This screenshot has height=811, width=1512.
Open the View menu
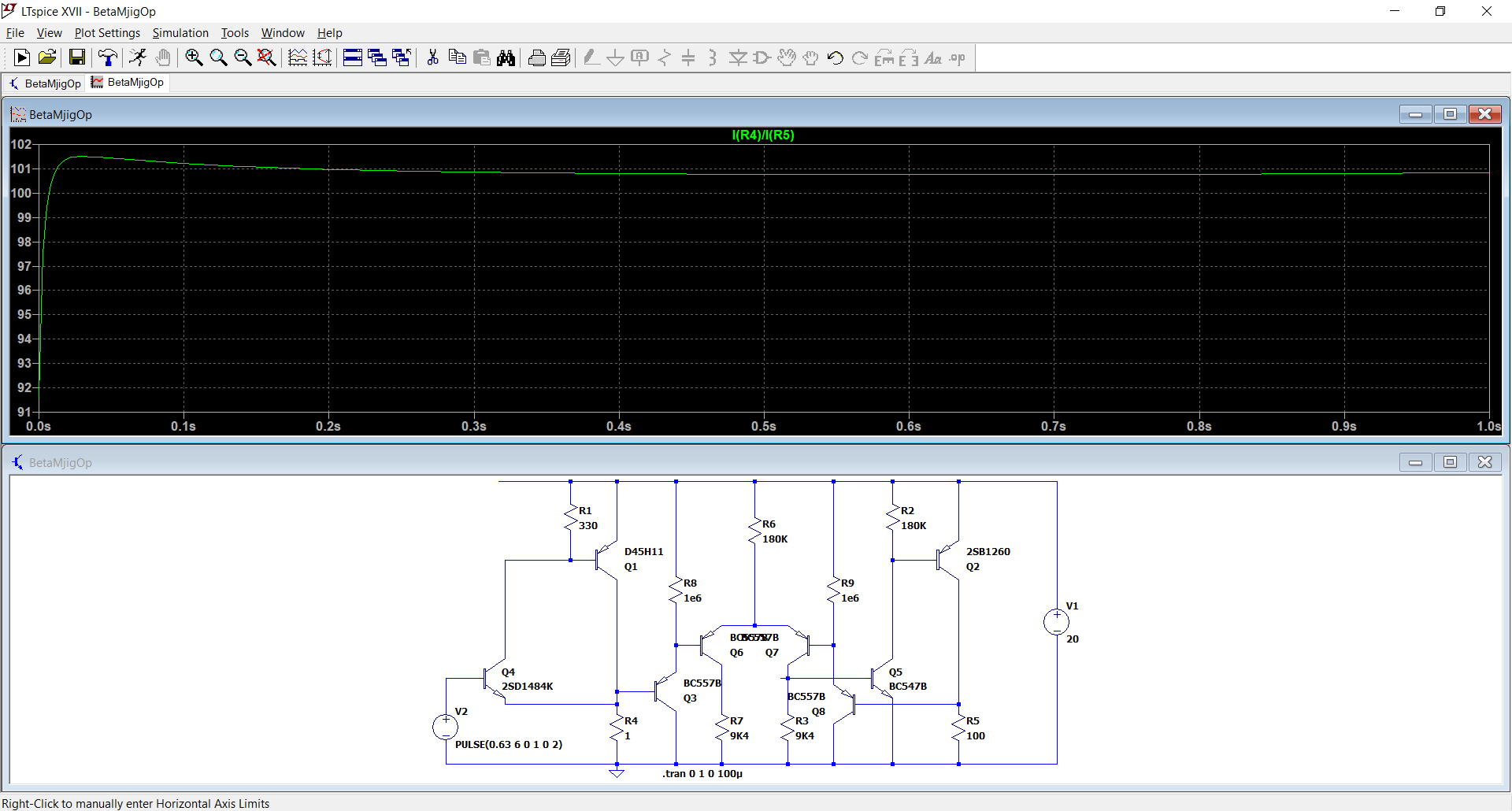[x=49, y=33]
